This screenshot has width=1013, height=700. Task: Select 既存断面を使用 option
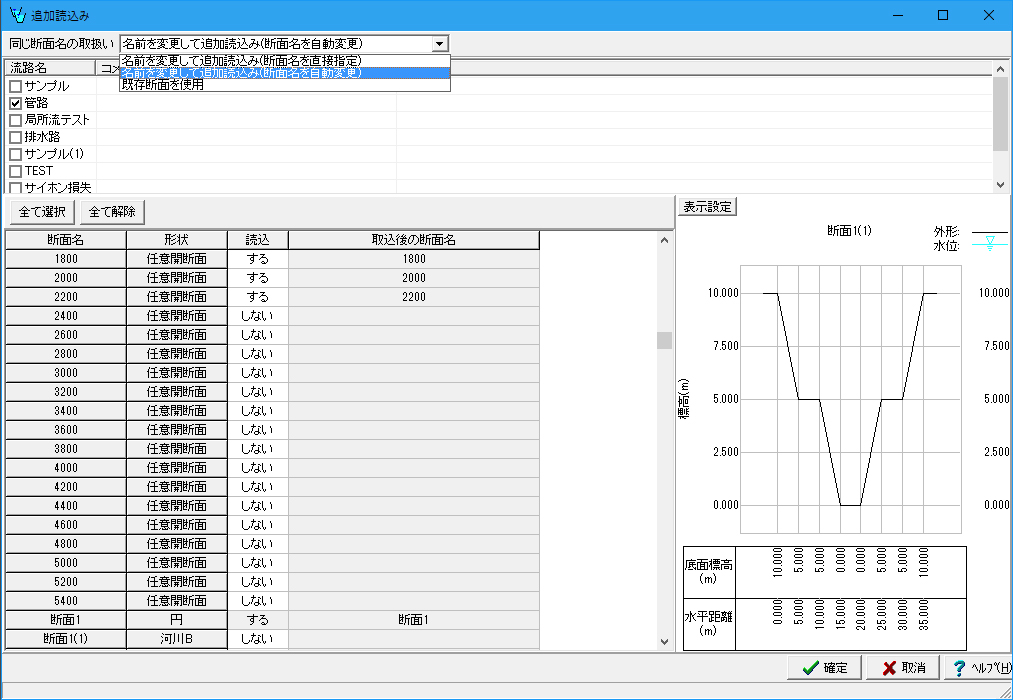(285, 85)
